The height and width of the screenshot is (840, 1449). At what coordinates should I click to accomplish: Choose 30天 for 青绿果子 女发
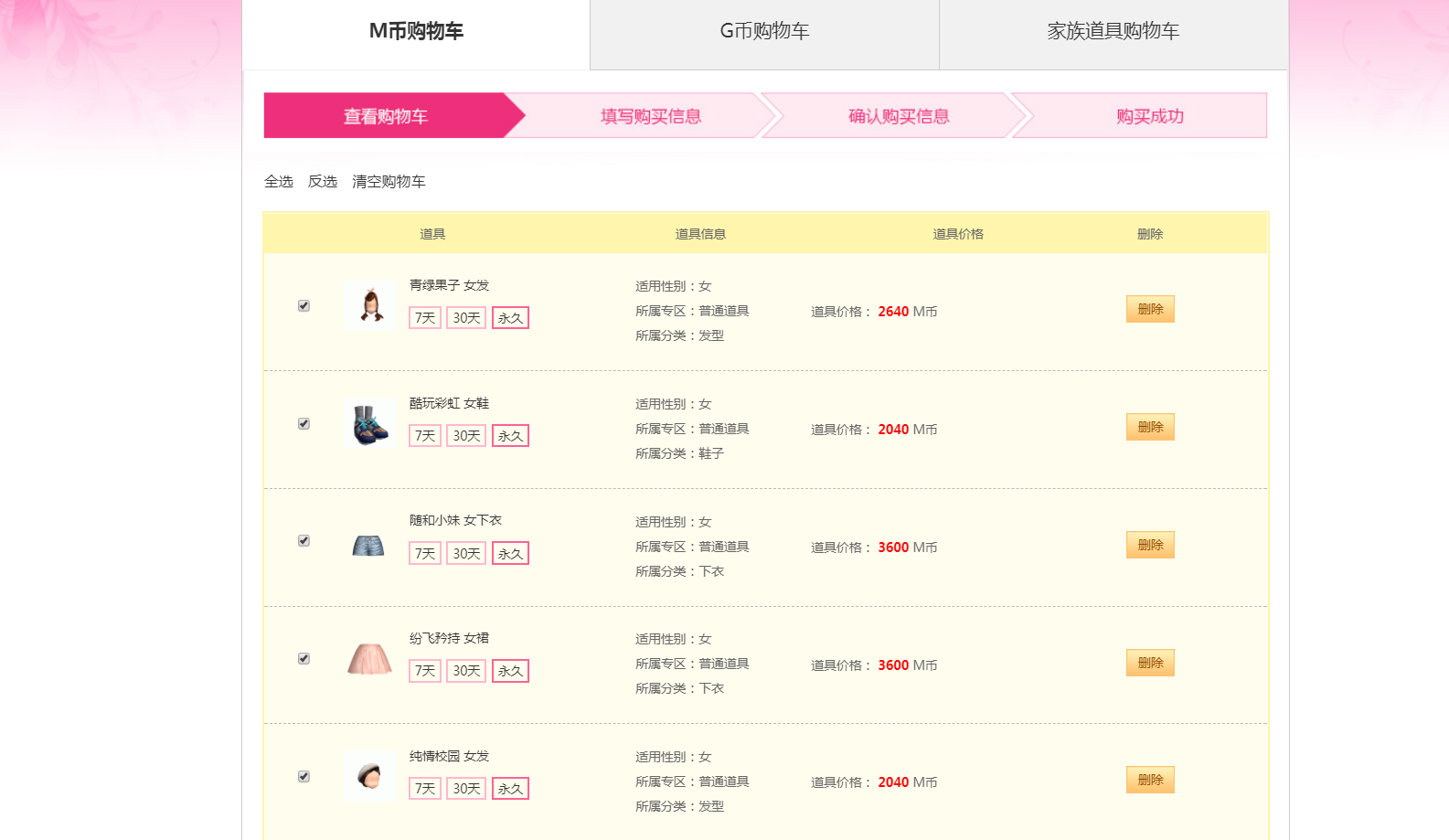[x=466, y=318]
